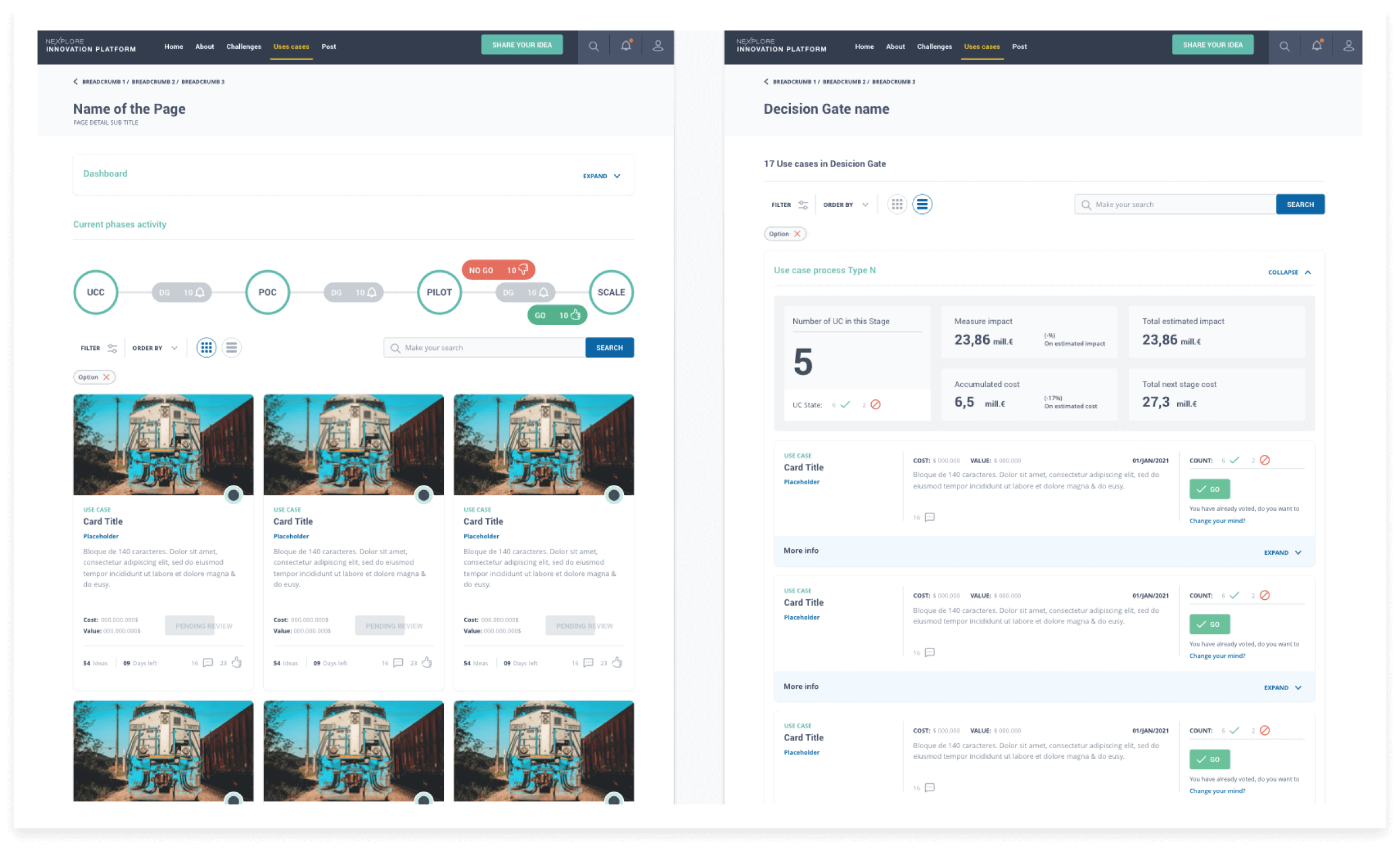Remove Option filter chip on Decision Gate page
The width and height of the screenshot is (1400, 849).
797,233
